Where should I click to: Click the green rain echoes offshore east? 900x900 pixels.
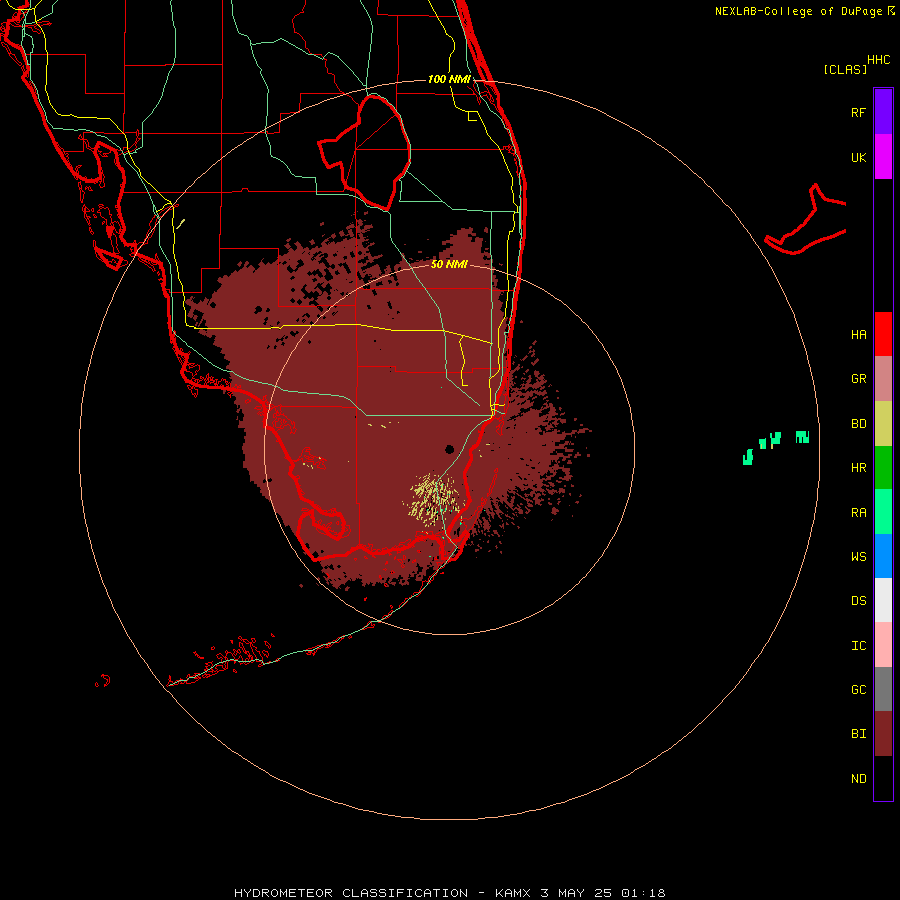point(776,447)
